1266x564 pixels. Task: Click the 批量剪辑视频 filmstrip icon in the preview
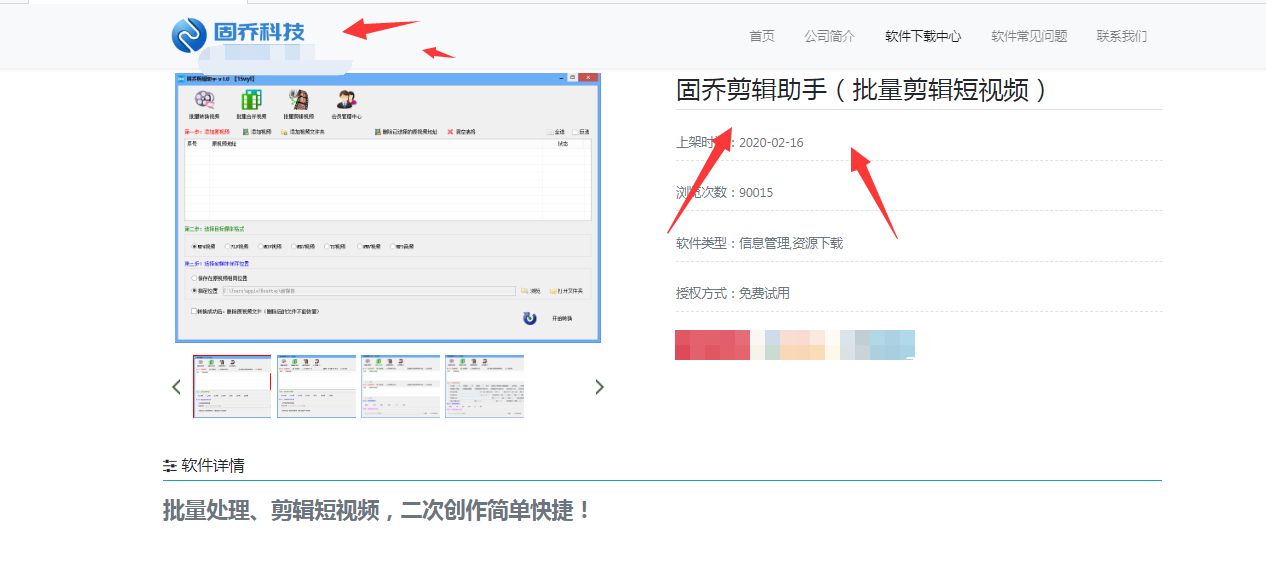coord(298,99)
